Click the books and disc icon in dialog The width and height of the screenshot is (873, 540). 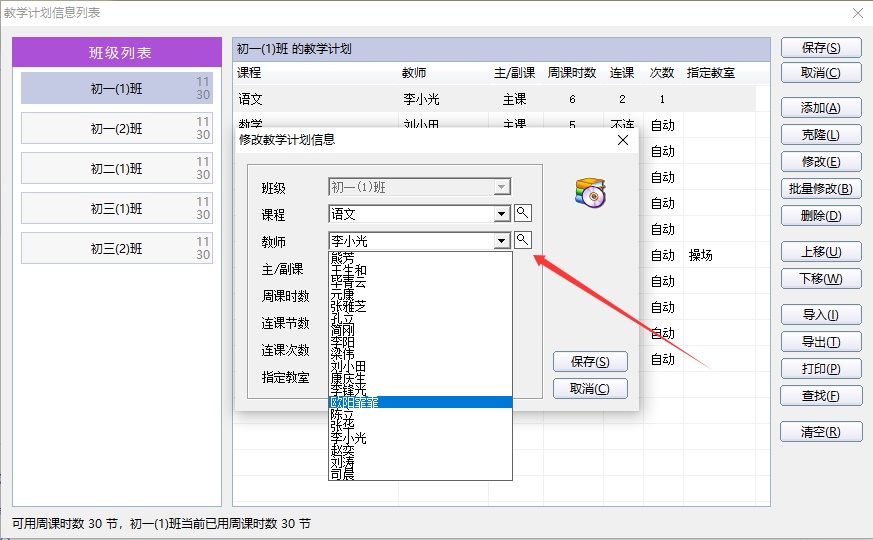pos(590,192)
